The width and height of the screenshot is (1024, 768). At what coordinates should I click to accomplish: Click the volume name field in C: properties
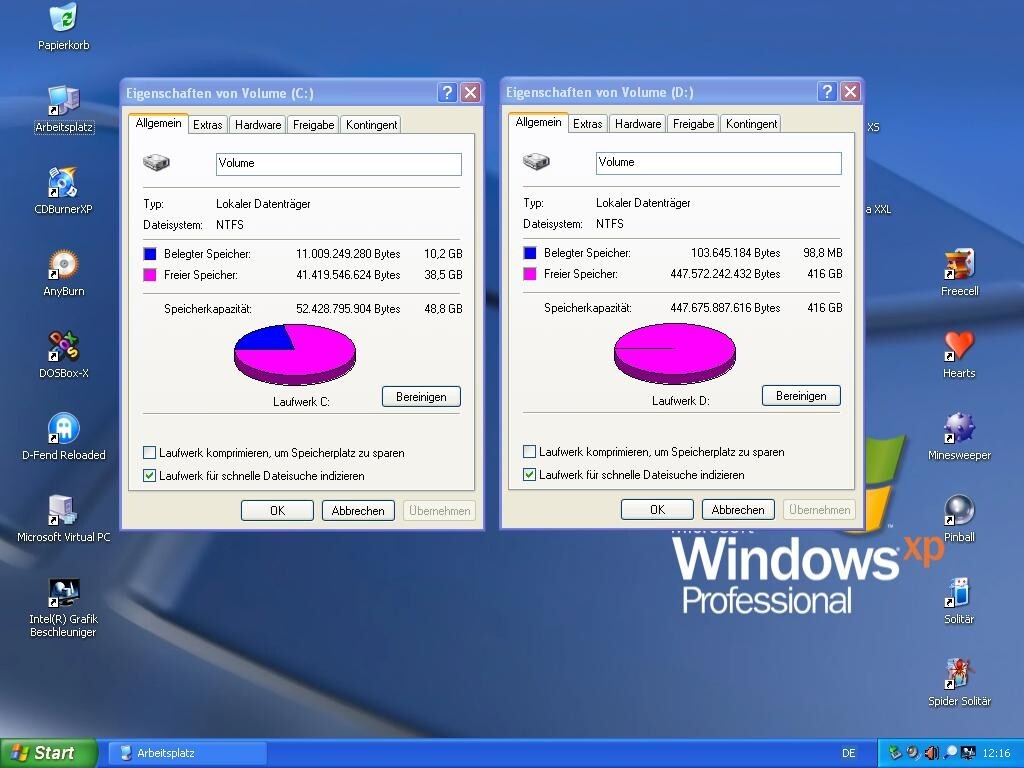(x=339, y=164)
